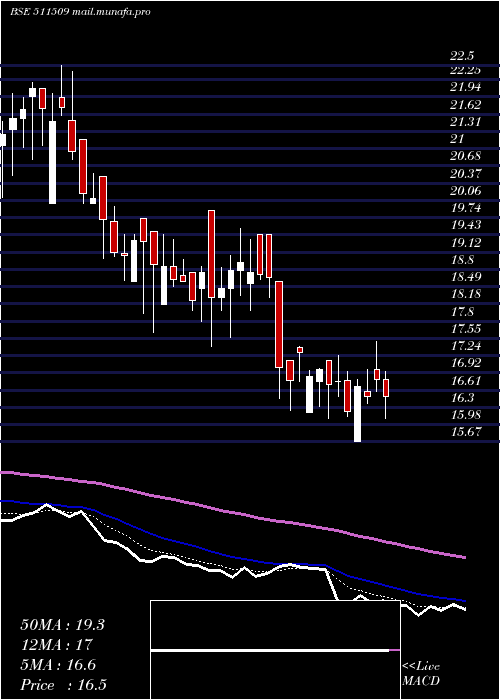Click the 20.37 price axis label
Screen dimensions: 500x700
tap(465, 173)
